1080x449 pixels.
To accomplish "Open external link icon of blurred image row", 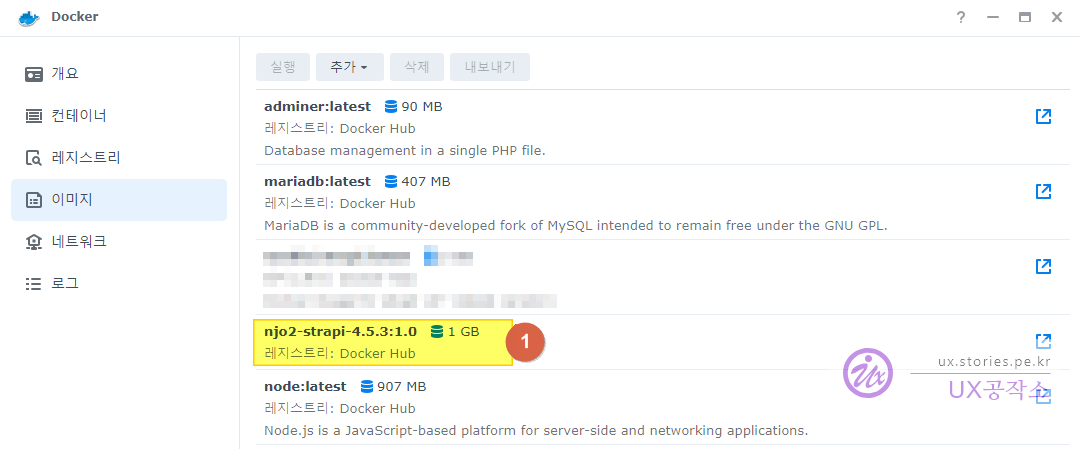I will coord(1043,267).
